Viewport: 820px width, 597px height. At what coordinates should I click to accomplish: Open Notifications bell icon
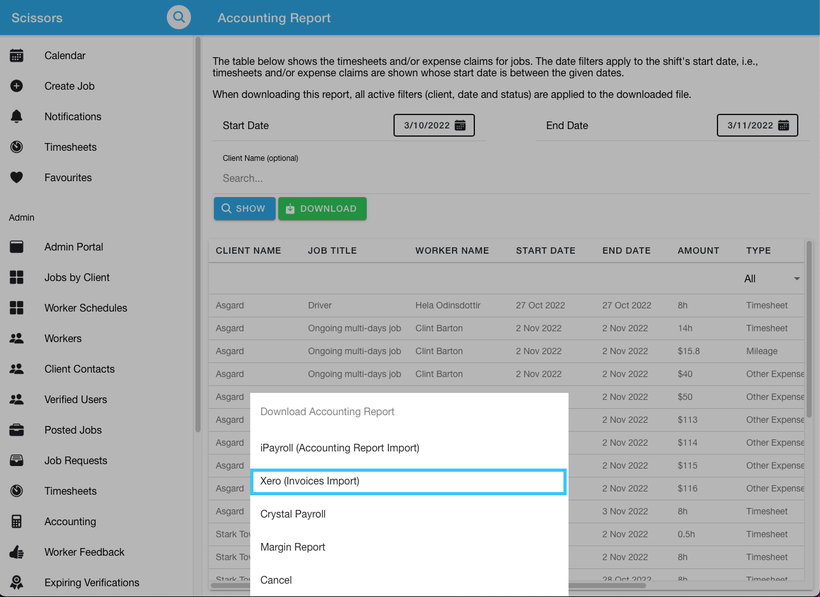pos(17,117)
